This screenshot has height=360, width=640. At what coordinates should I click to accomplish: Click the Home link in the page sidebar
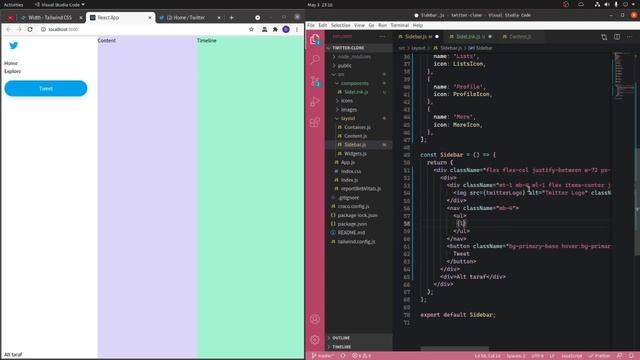[x=11, y=63]
